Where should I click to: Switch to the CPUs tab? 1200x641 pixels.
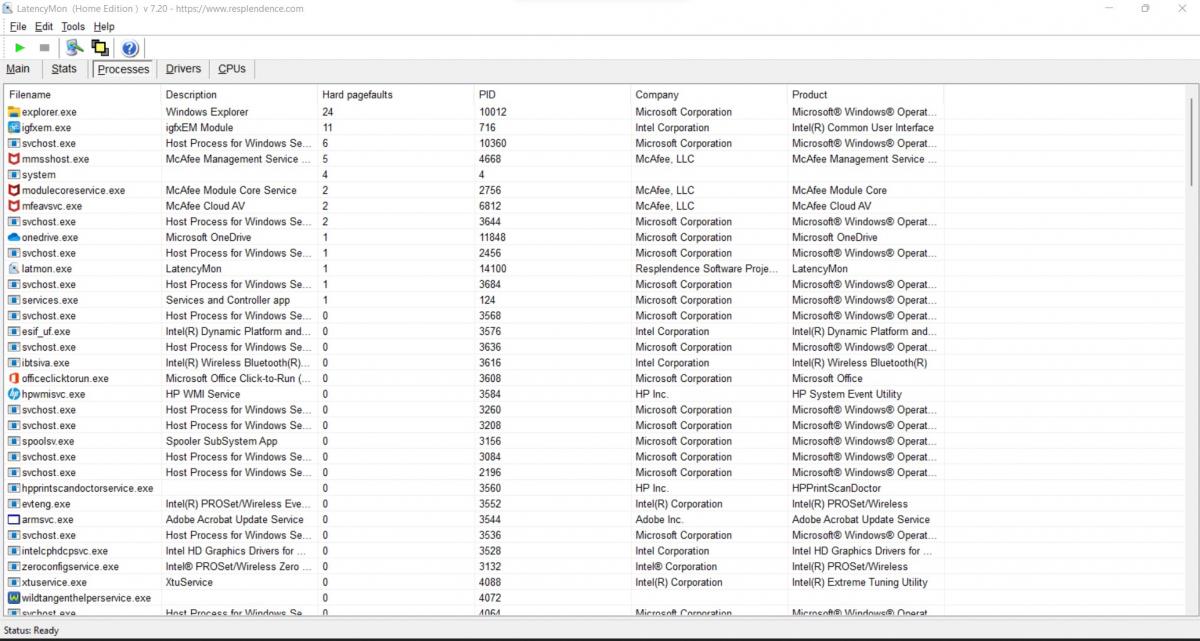click(232, 69)
